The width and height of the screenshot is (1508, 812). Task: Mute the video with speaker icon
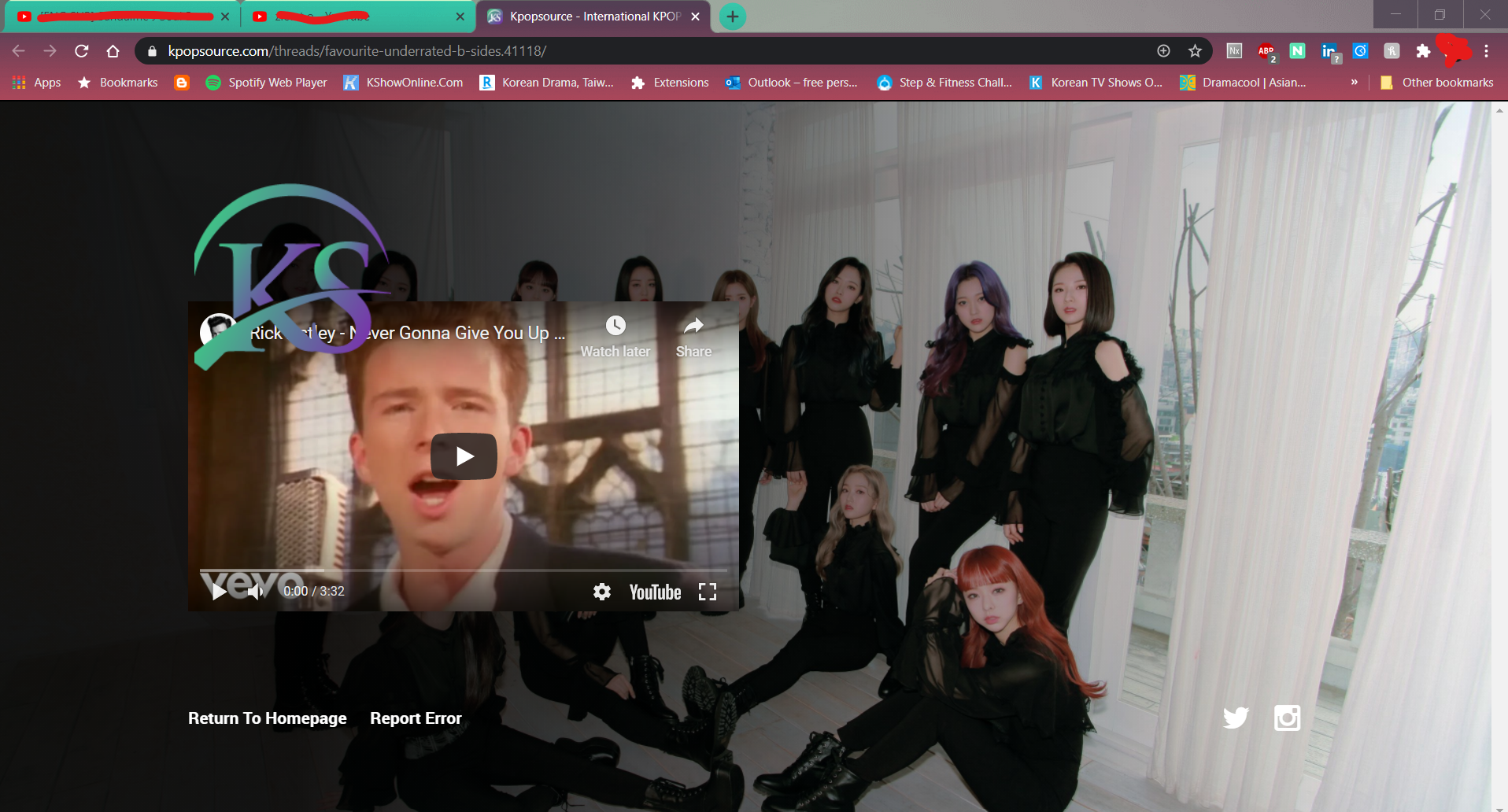(255, 592)
